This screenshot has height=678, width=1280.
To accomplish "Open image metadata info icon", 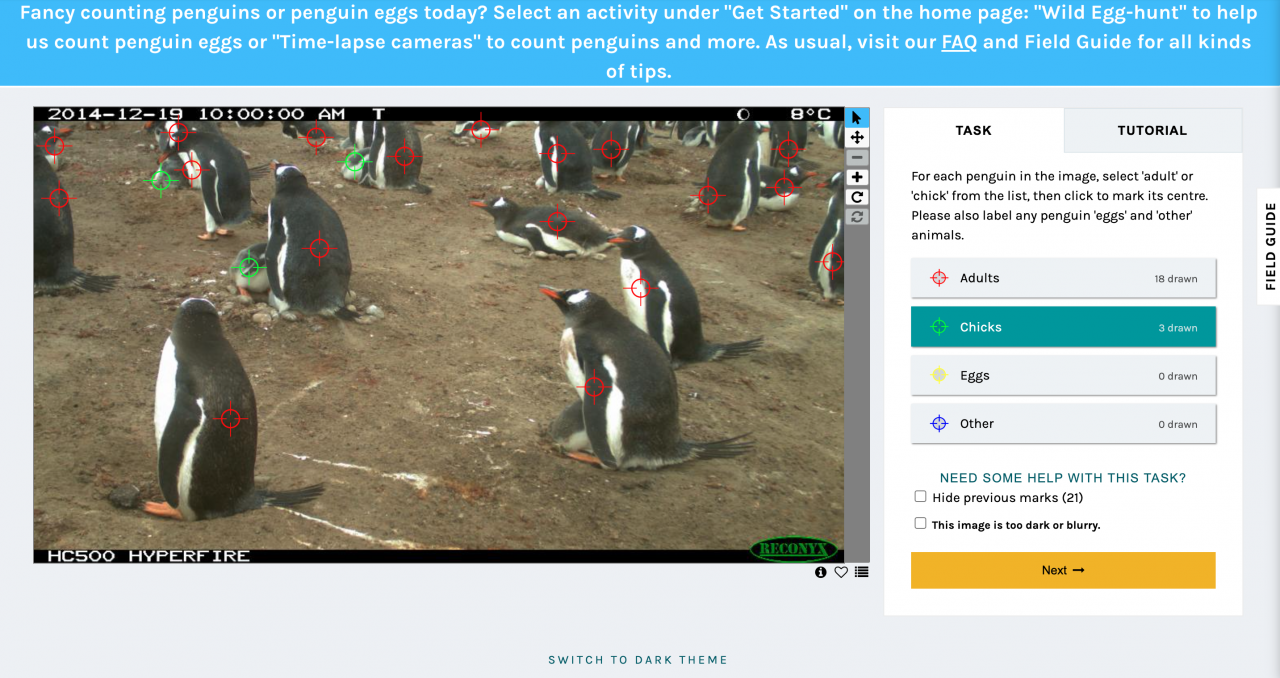I will point(821,572).
